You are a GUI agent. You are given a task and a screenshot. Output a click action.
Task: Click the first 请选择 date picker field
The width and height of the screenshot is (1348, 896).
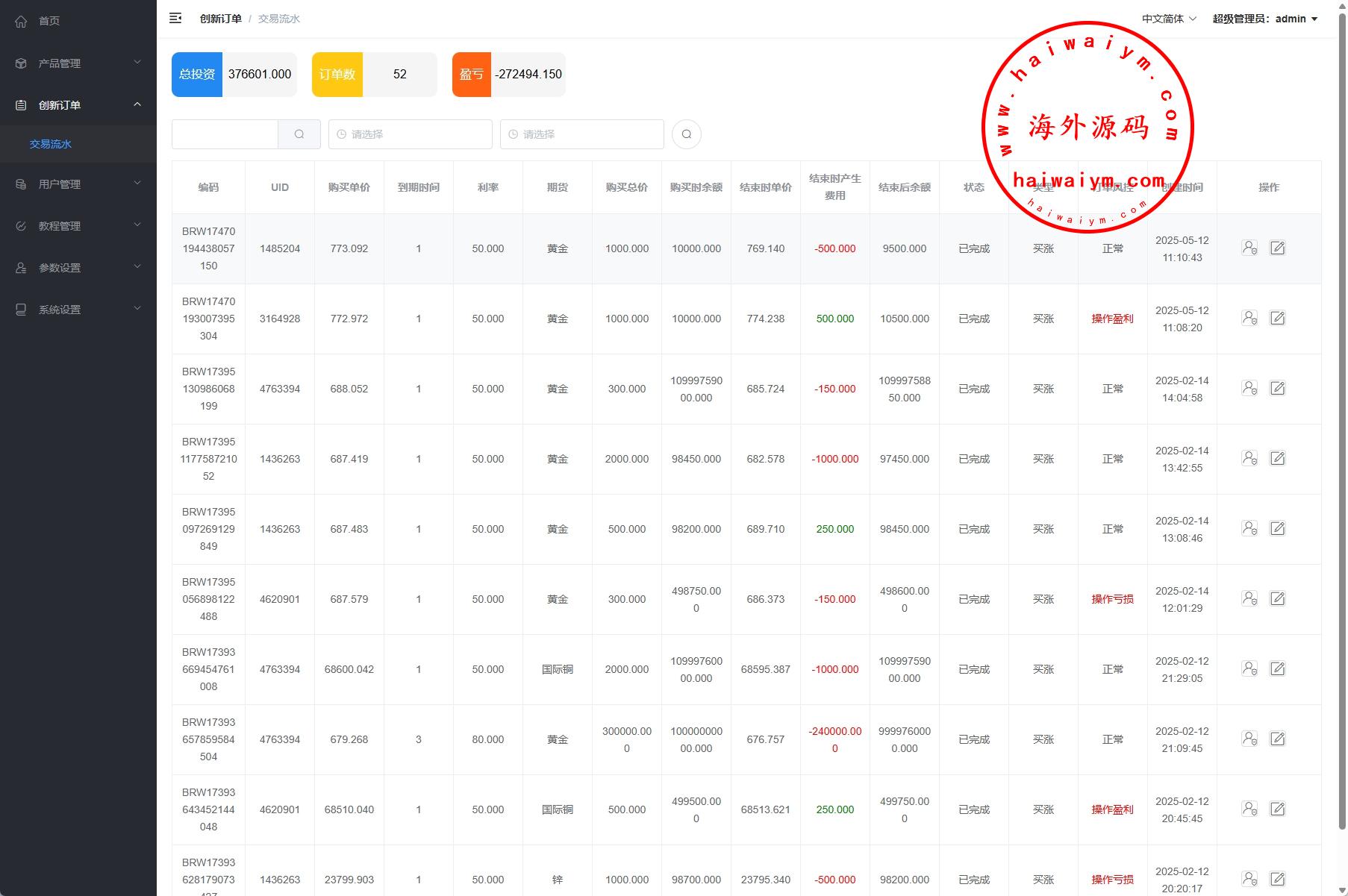[410, 134]
